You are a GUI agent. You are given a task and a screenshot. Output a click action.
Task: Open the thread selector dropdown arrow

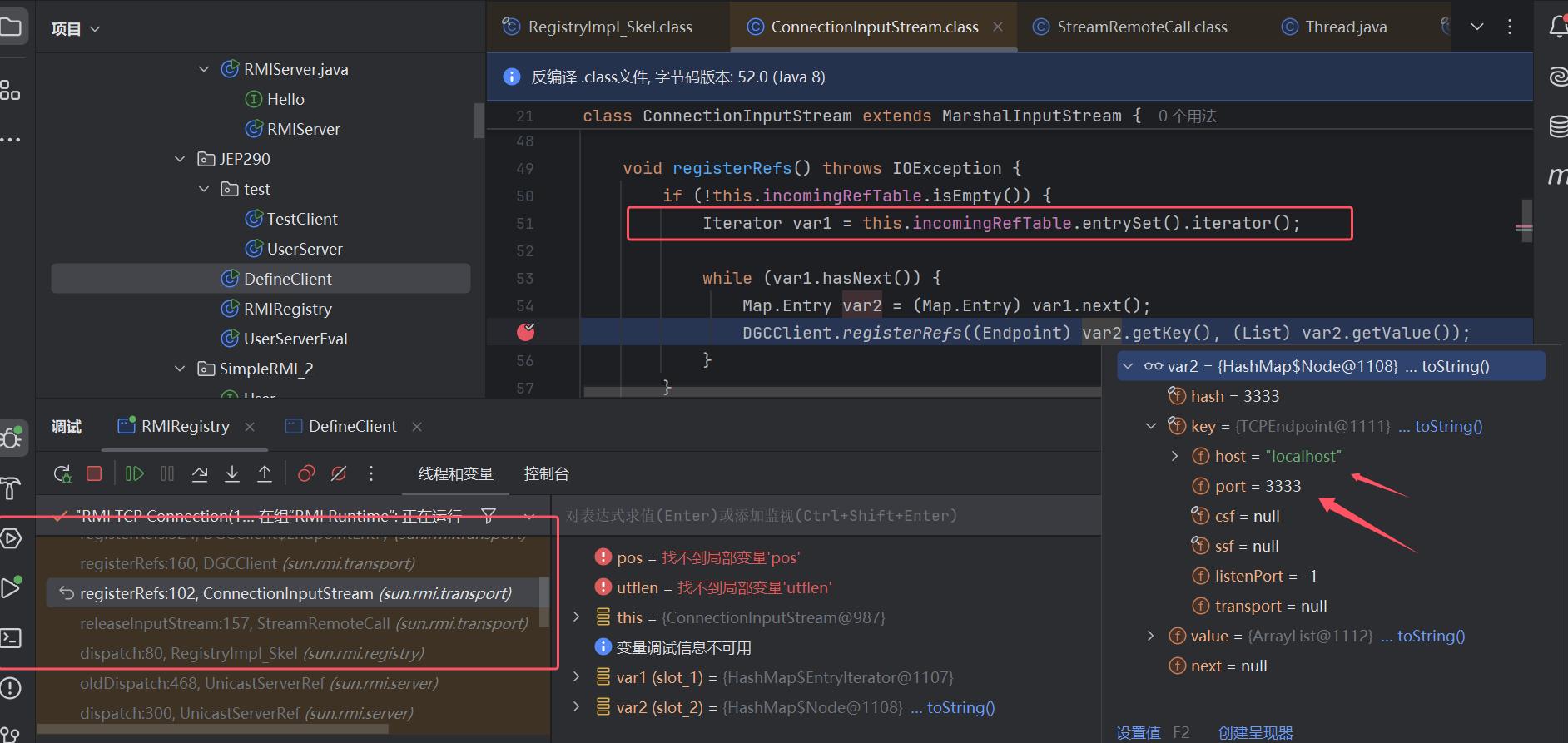529,516
